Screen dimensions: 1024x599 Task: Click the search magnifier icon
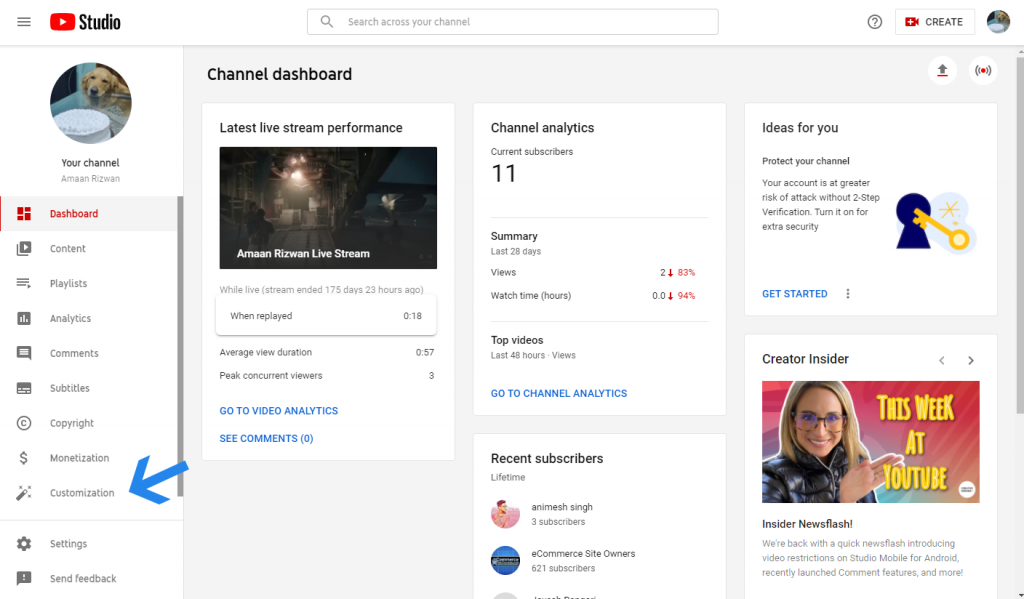327,22
